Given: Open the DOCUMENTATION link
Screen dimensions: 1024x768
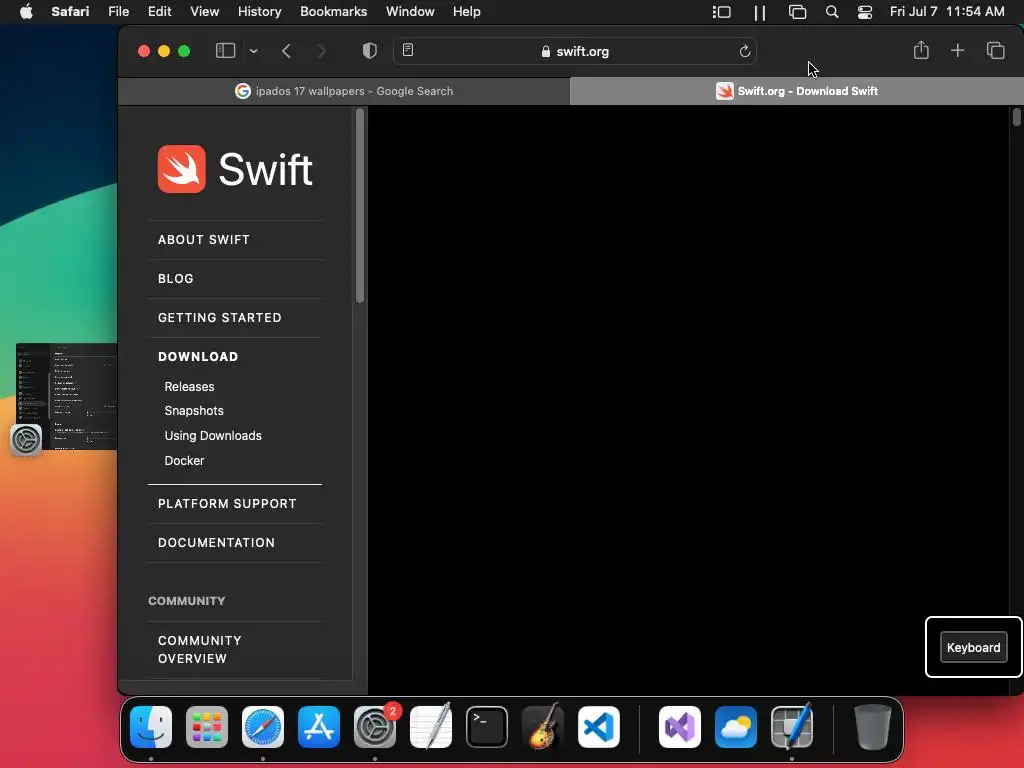Looking at the screenshot, I should click(x=216, y=543).
